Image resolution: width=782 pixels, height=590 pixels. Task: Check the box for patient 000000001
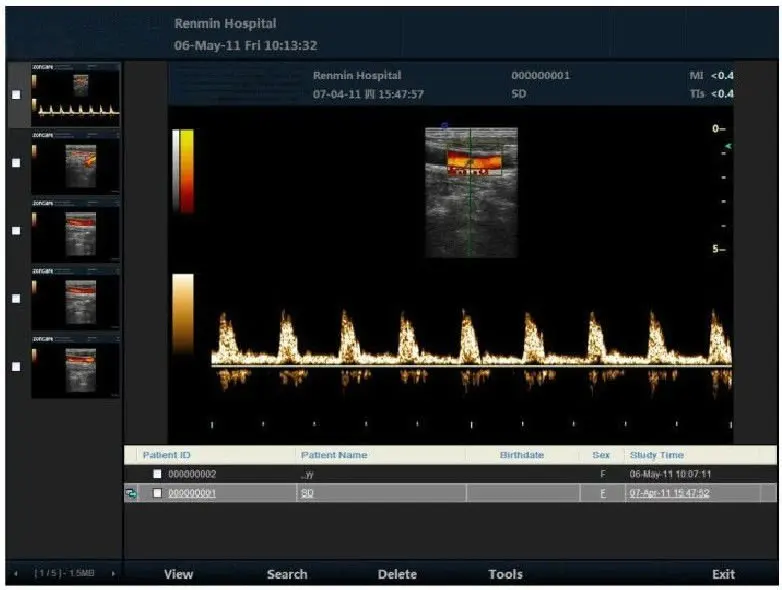157,493
